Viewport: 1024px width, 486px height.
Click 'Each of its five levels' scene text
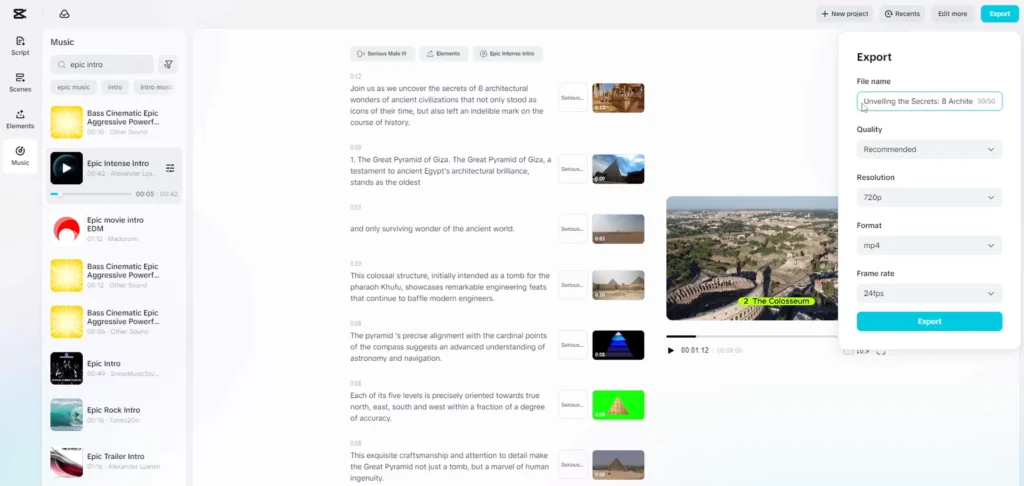pyautogui.click(x=446, y=406)
